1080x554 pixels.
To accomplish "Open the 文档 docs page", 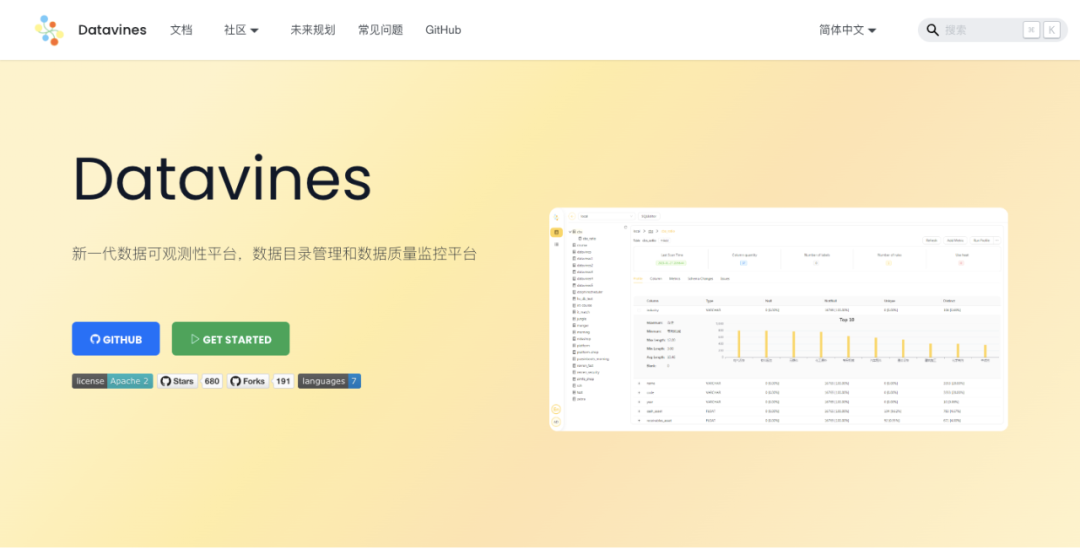I will click(x=181, y=30).
